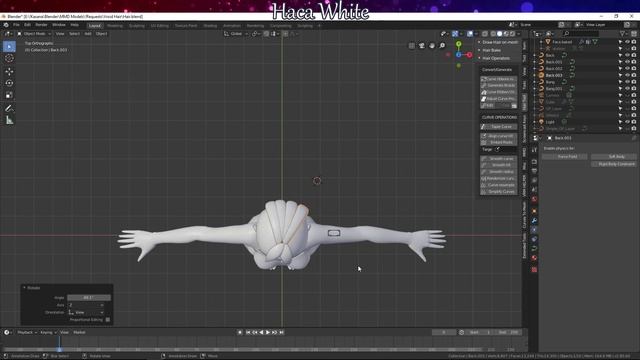Open the Axis dropdown in Rotate panel

pos(86,305)
